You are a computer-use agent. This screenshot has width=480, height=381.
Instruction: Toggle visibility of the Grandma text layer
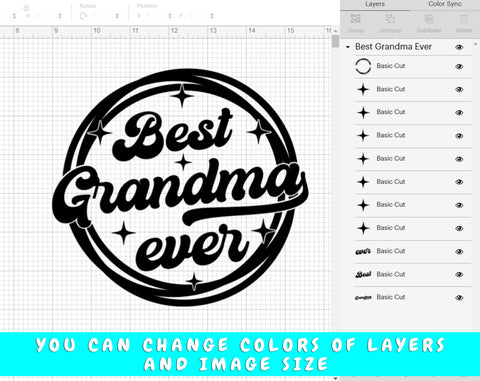[459, 298]
